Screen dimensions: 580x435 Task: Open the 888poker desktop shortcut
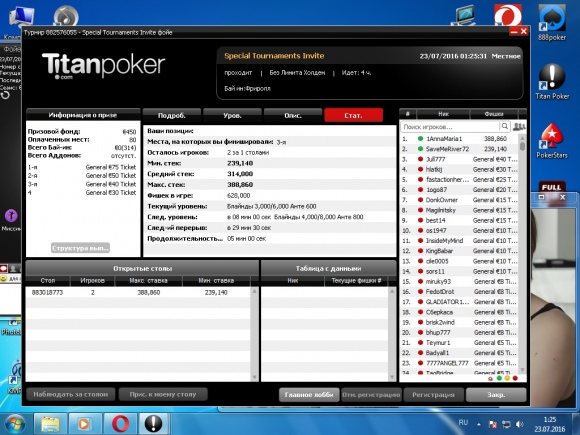pyautogui.click(x=552, y=23)
